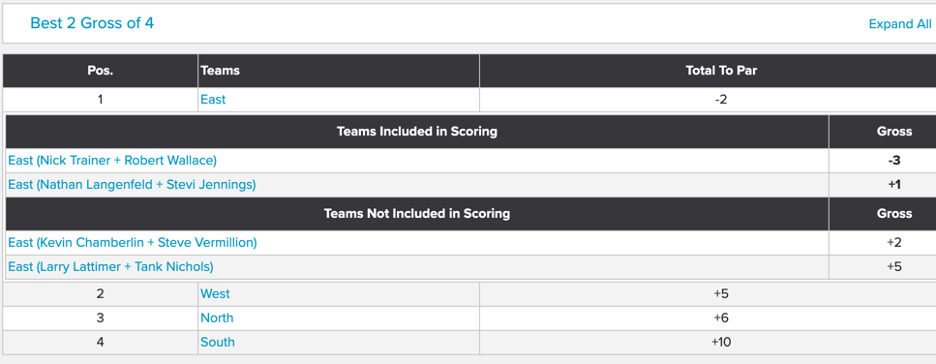936x364 pixels.
Task: Click the -3 gross score cell
Action: (894, 161)
